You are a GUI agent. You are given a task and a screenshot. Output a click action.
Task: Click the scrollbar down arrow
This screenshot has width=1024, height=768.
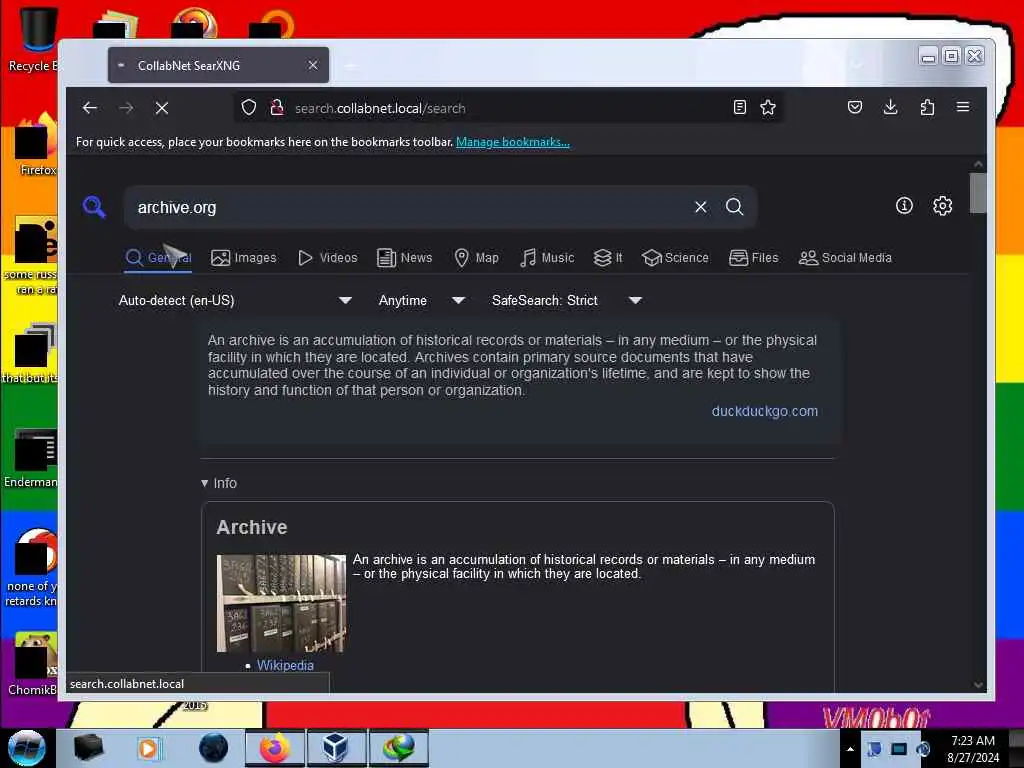click(x=978, y=684)
